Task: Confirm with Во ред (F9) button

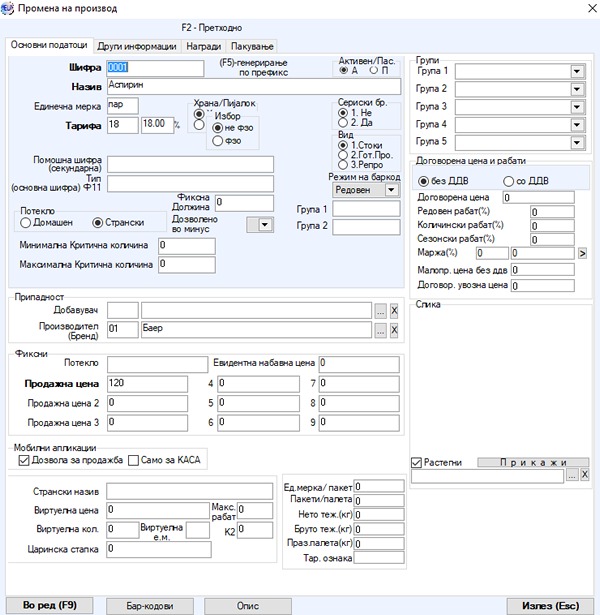Action: 50,605
